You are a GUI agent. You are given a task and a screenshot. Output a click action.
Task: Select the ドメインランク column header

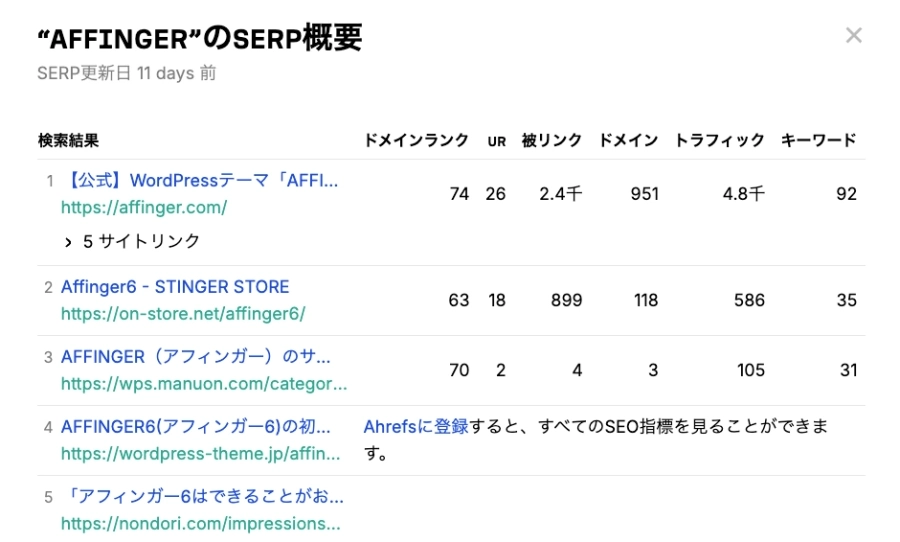416,140
